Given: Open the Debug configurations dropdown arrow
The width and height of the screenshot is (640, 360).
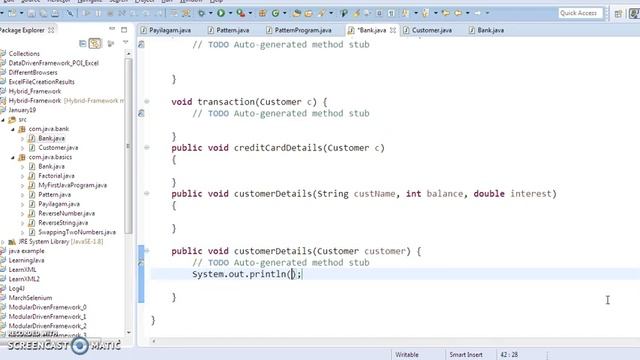Looking at the screenshot, I should point(211,13).
